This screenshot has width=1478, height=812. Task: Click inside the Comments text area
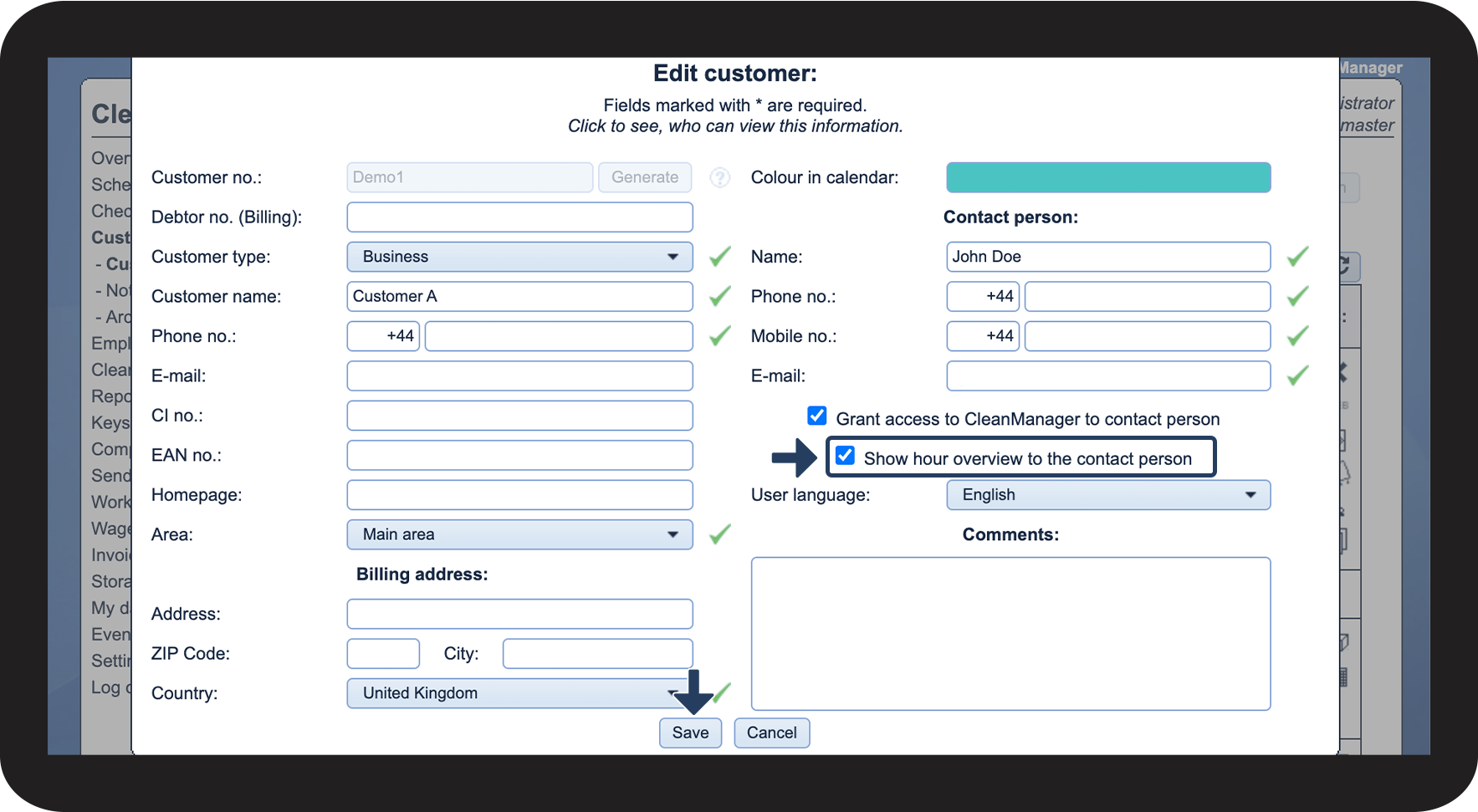[1010, 634]
